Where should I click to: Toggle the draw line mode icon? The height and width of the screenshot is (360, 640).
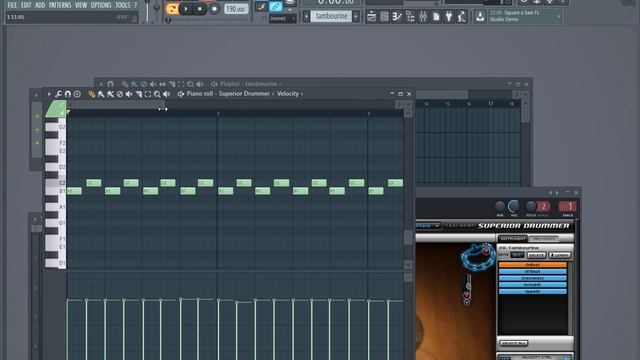(261, 6)
